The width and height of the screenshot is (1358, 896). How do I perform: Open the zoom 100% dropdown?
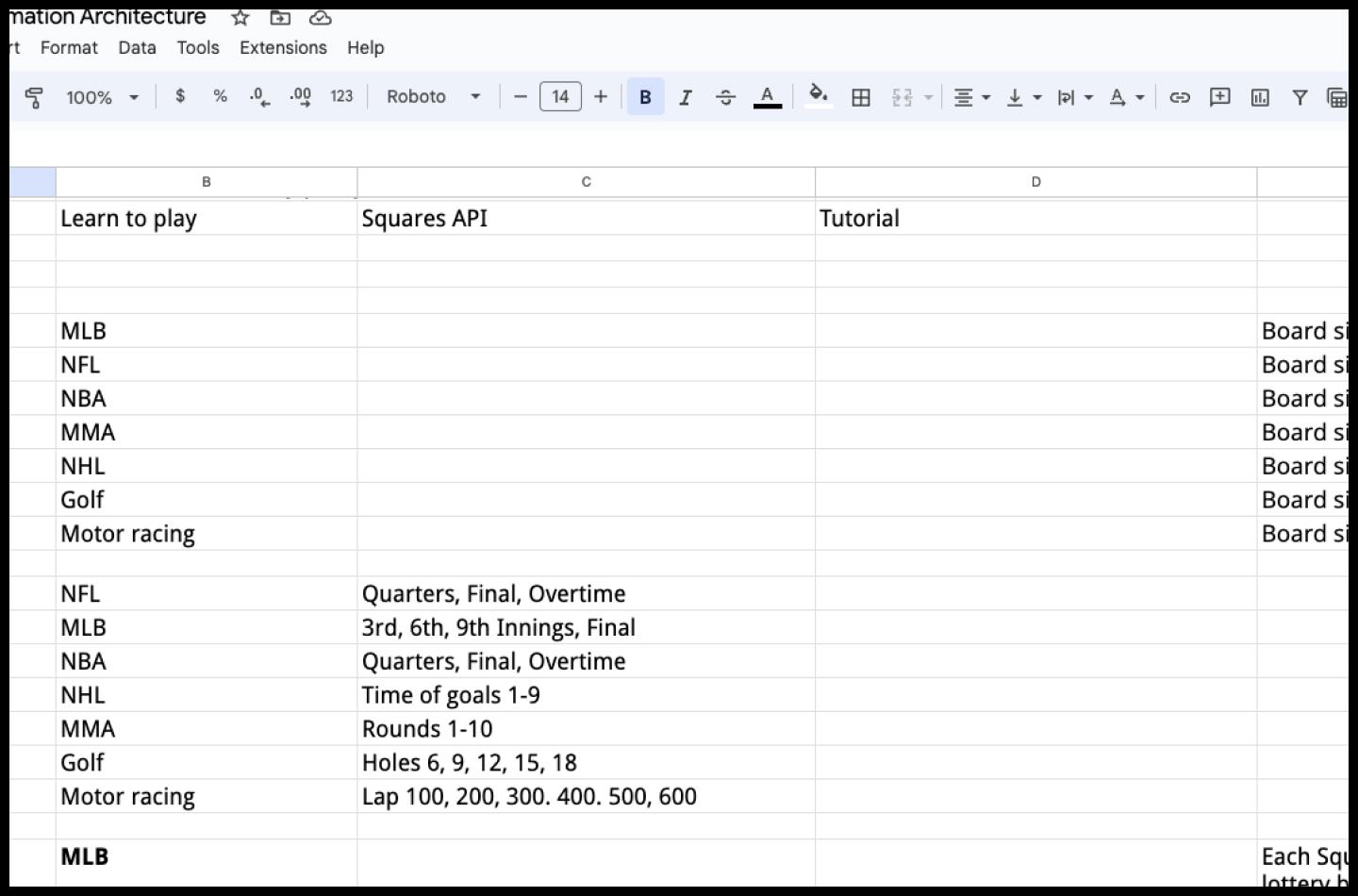[x=102, y=97]
